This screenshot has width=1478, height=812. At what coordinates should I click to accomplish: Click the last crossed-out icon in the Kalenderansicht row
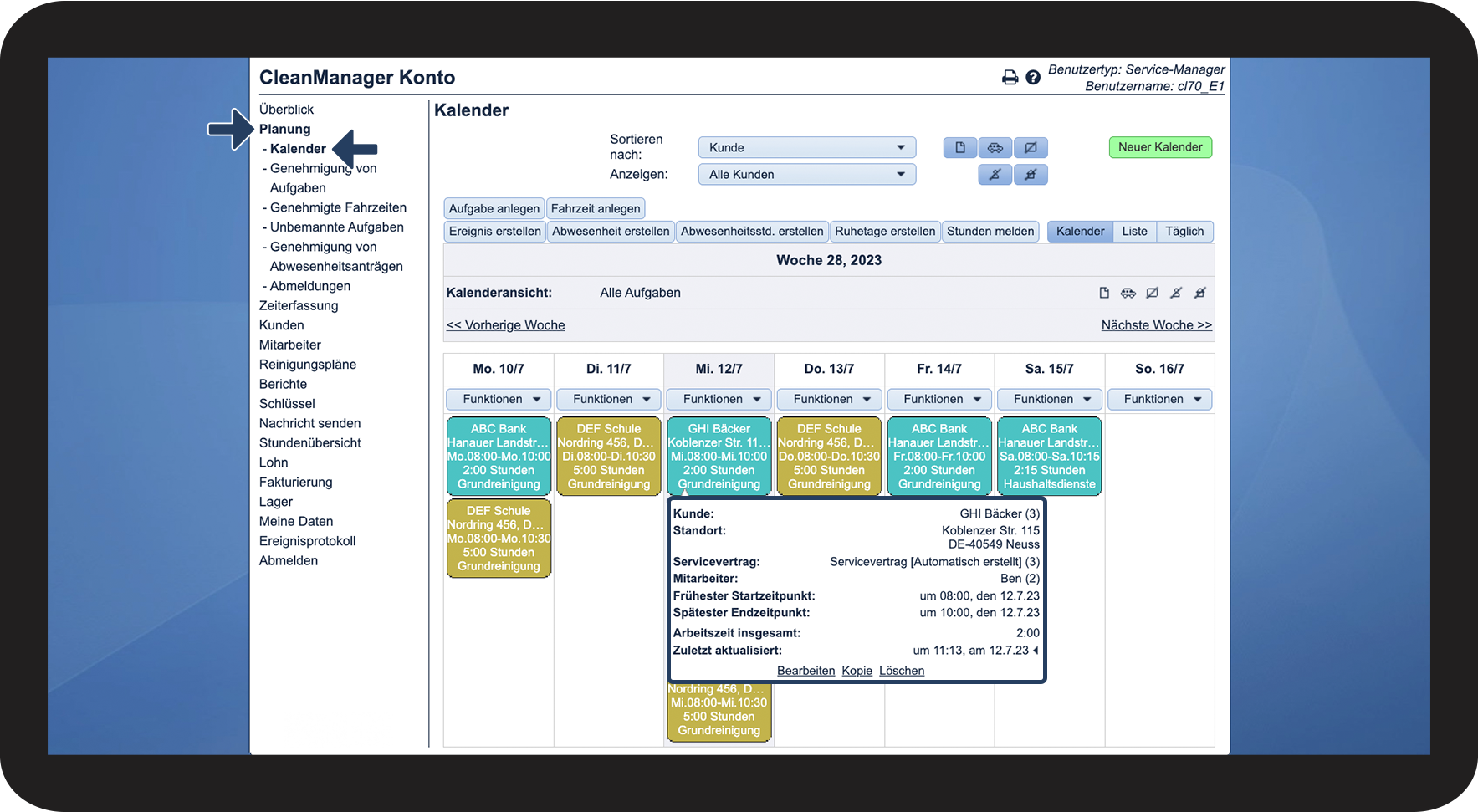pos(1199,293)
